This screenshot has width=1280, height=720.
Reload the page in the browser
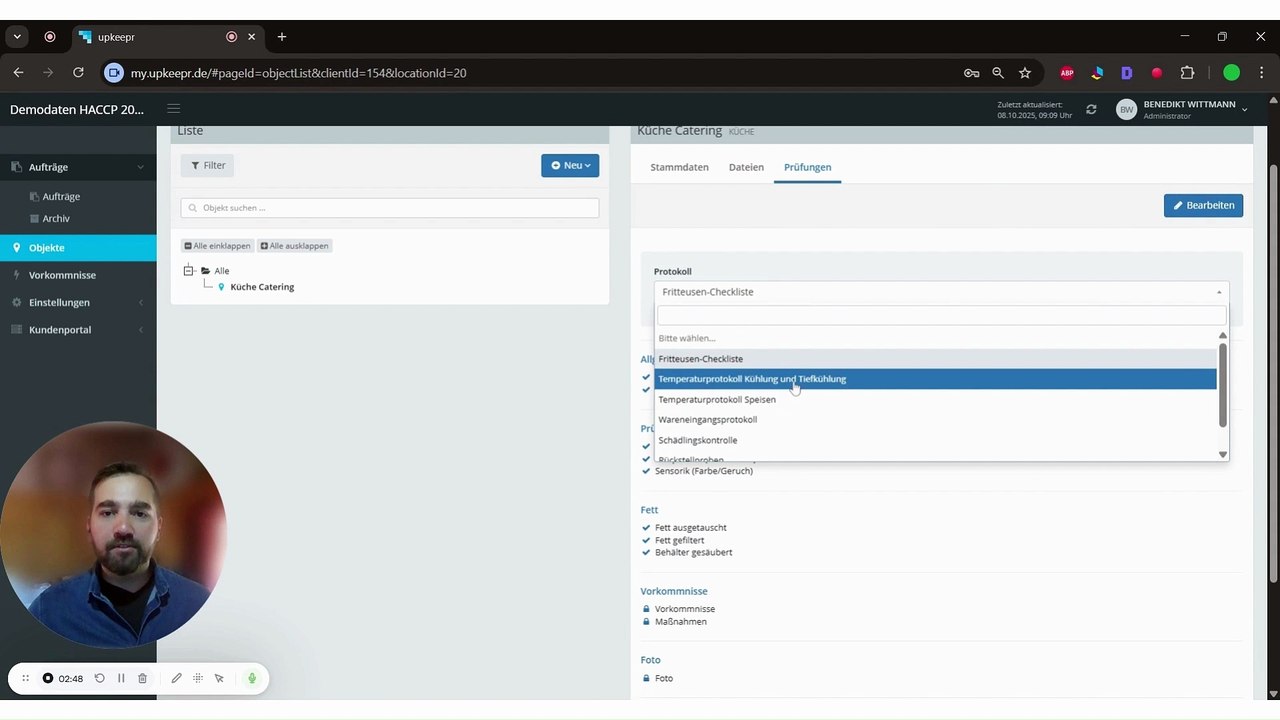(78, 73)
